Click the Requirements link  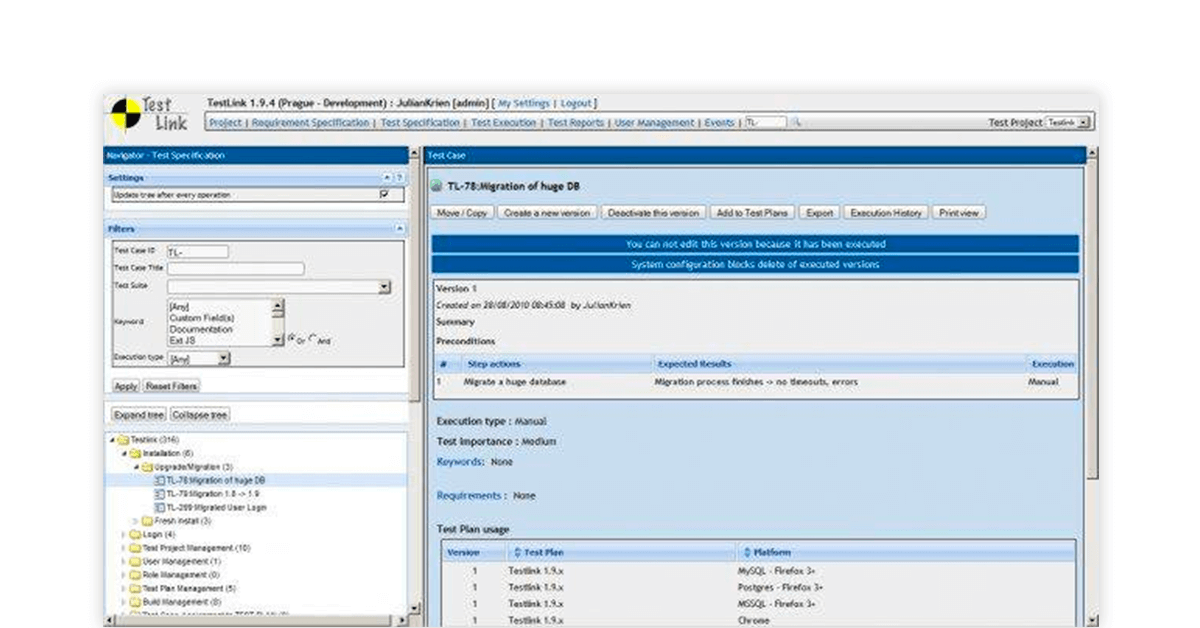click(x=468, y=496)
